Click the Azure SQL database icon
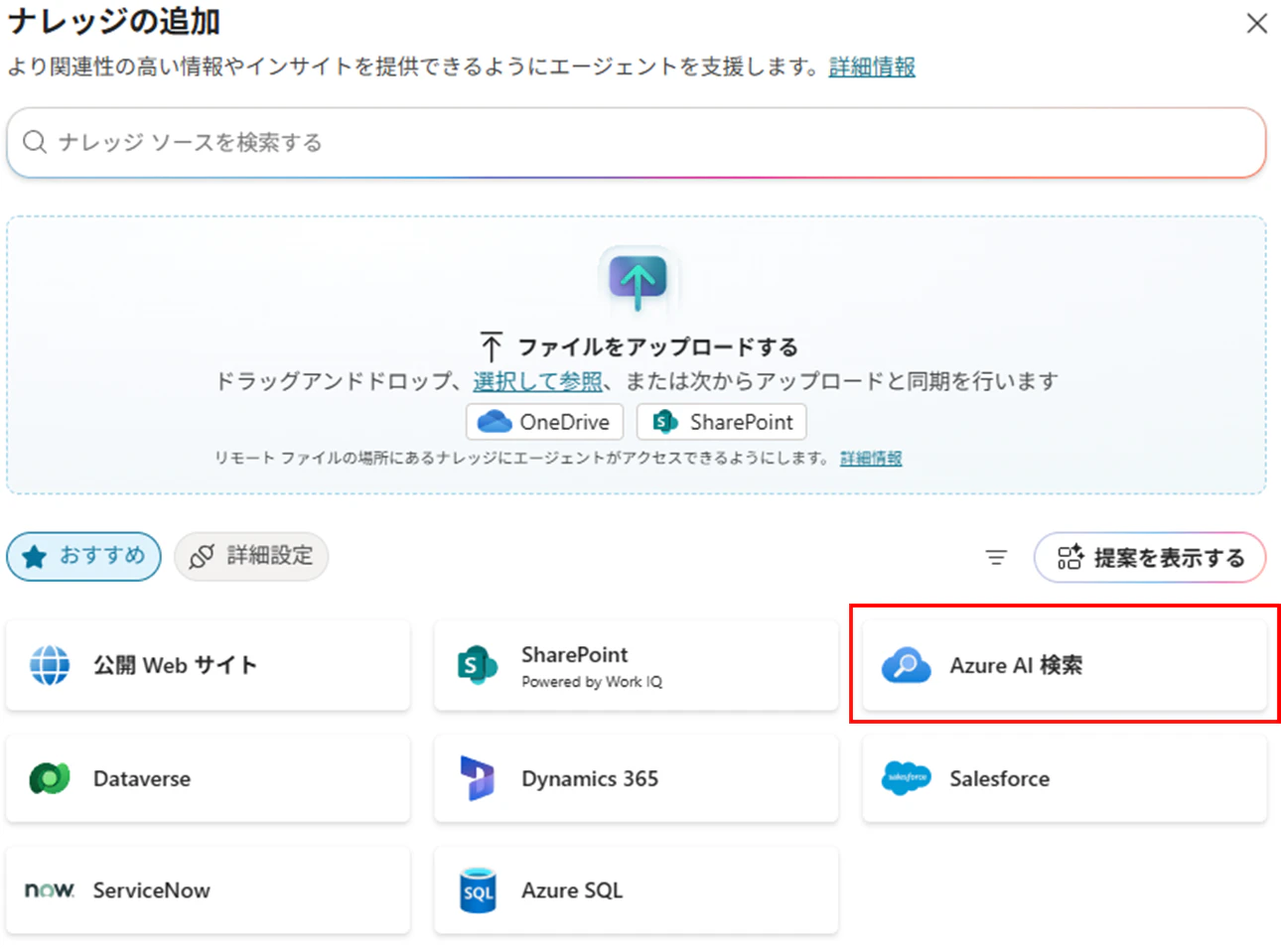 (478, 890)
